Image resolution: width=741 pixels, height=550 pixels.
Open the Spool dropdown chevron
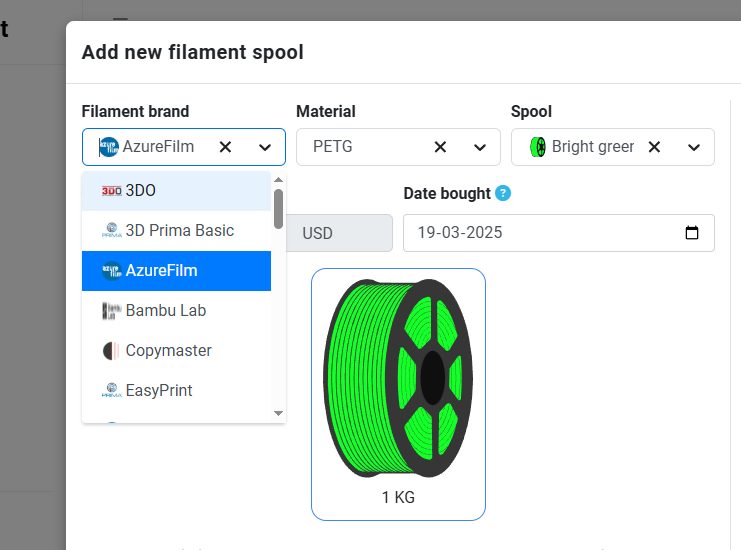pyautogui.click(x=694, y=147)
